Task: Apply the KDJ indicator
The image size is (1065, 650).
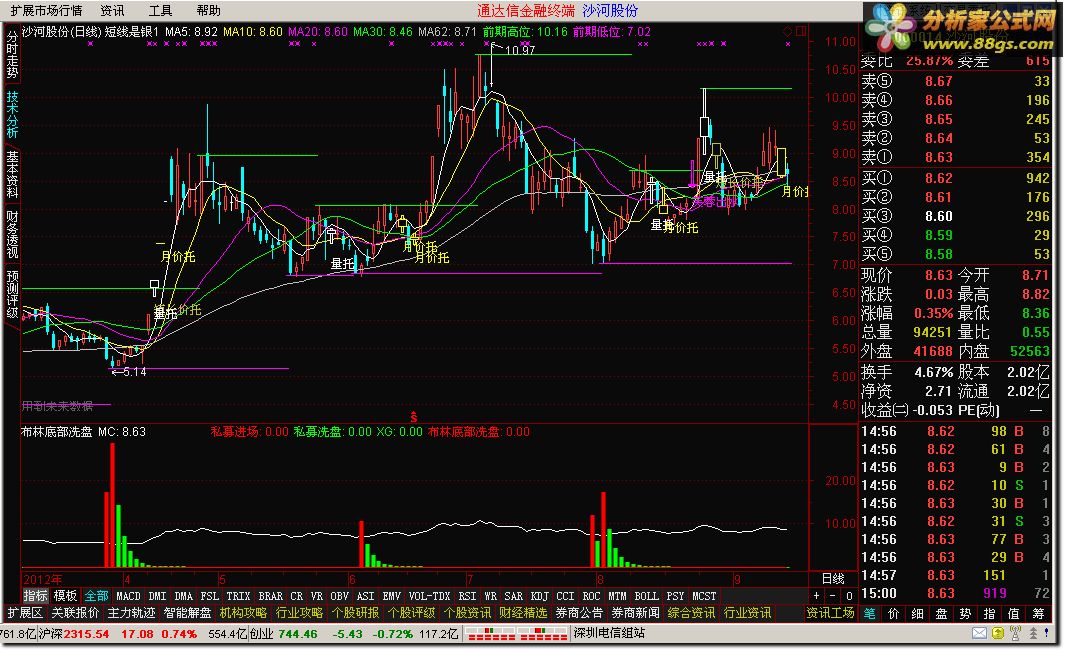Action: [539, 596]
